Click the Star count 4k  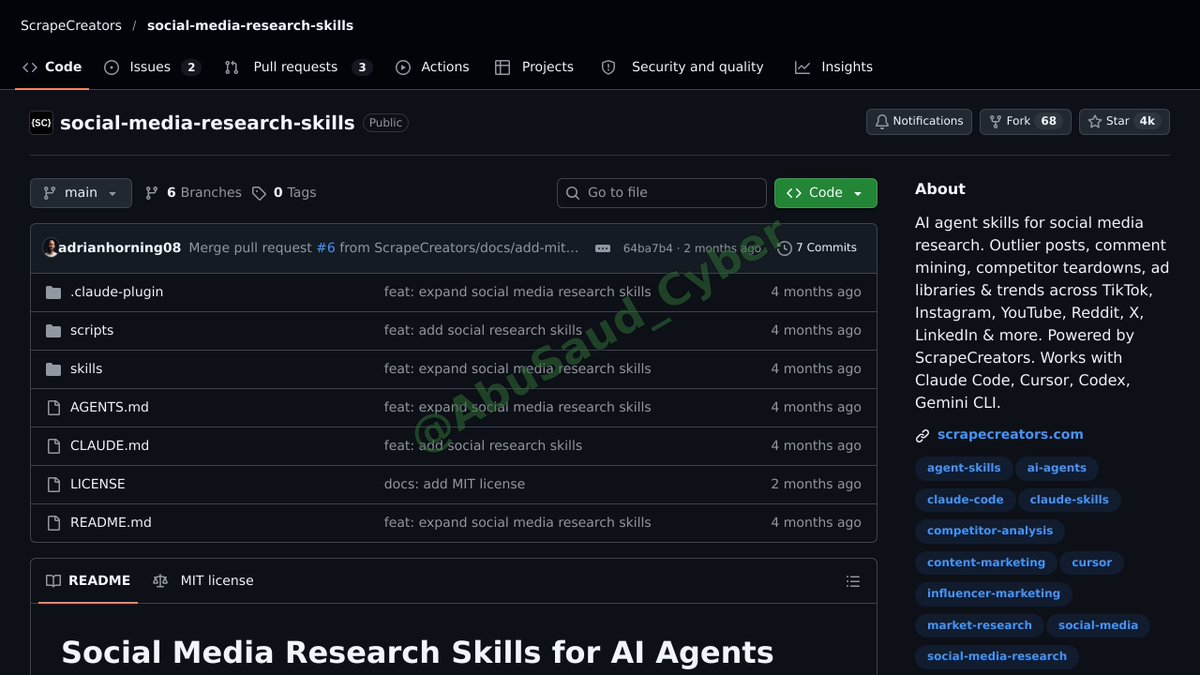(x=1147, y=121)
